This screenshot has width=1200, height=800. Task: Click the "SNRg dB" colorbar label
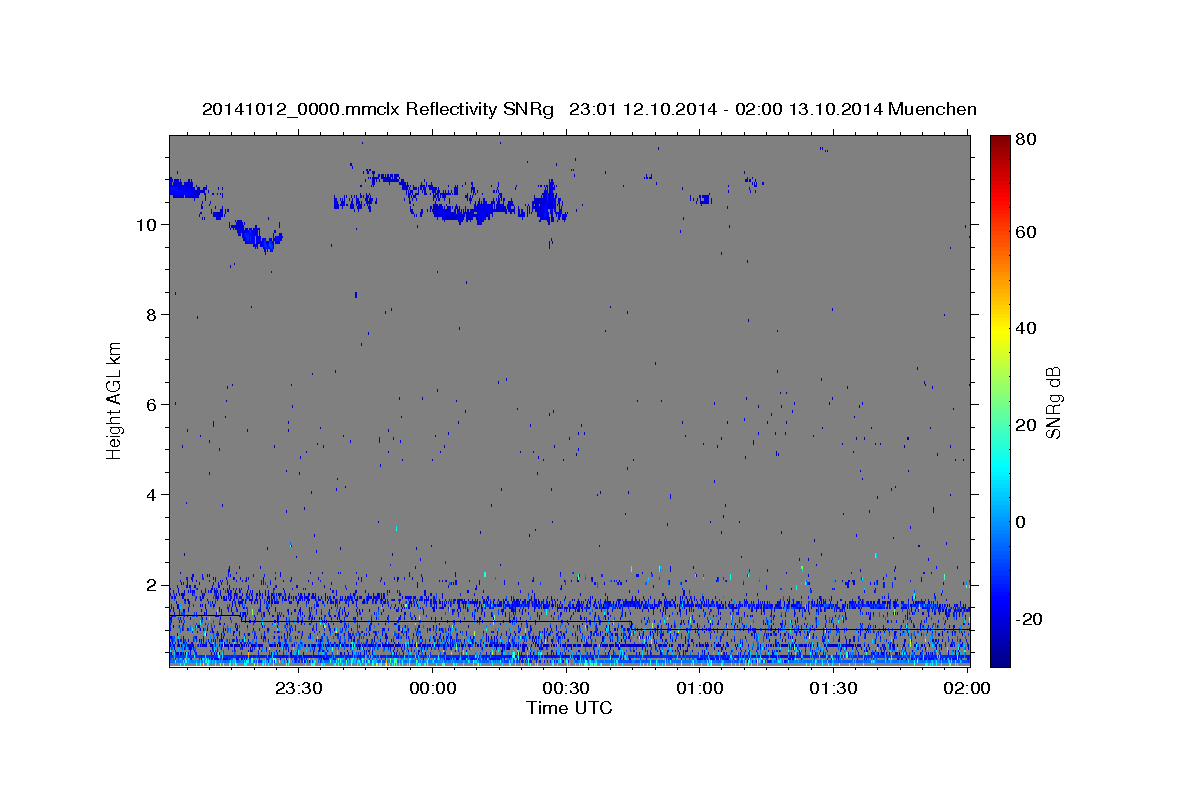(1053, 403)
